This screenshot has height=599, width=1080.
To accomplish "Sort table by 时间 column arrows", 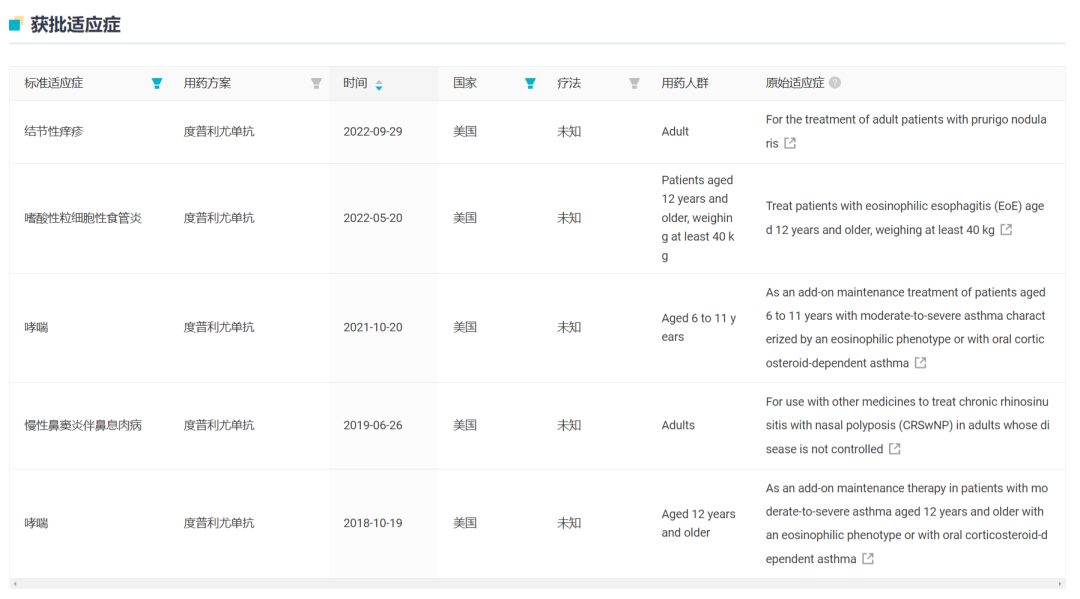I will 379,85.
